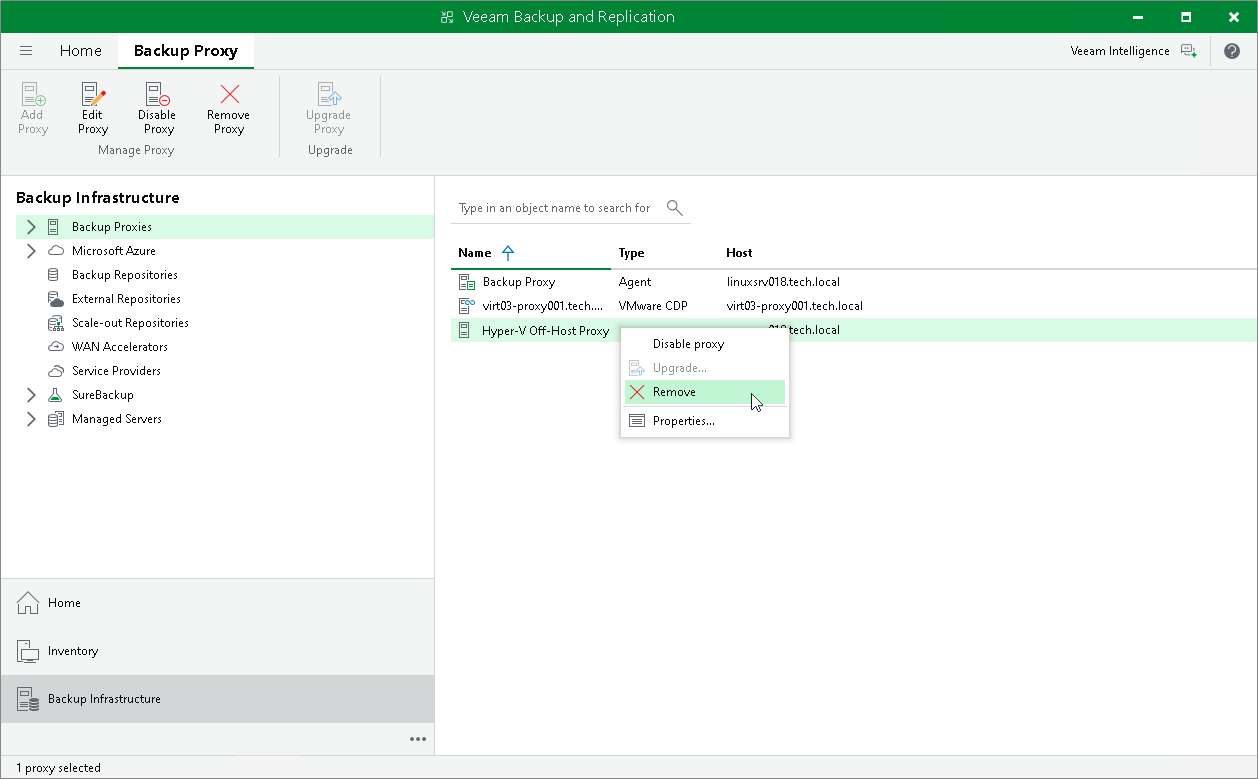The height and width of the screenshot is (779, 1258).
Task: Select the linuxsrv018.tech.local host cell
Action: click(x=783, y=282)
